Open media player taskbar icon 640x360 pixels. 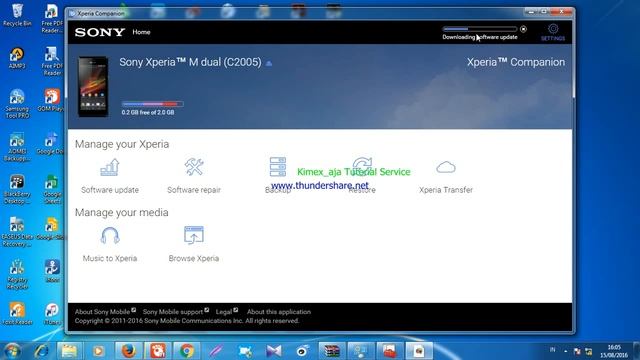98,351
